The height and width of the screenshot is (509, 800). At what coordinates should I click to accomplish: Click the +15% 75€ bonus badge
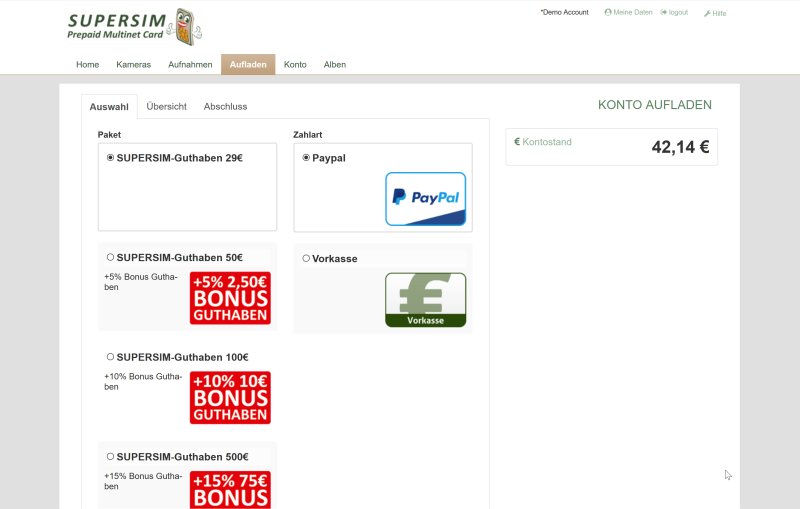[x=230, y=489]
